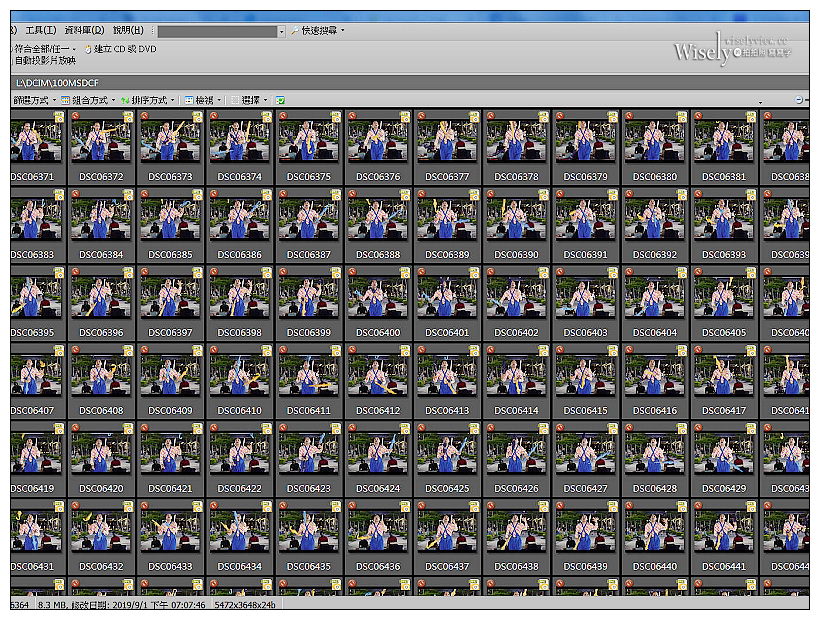The width and height of the screenshot is (820, 620).
Task: Select thumbnail DSC06372
Action: pos(101,141)
